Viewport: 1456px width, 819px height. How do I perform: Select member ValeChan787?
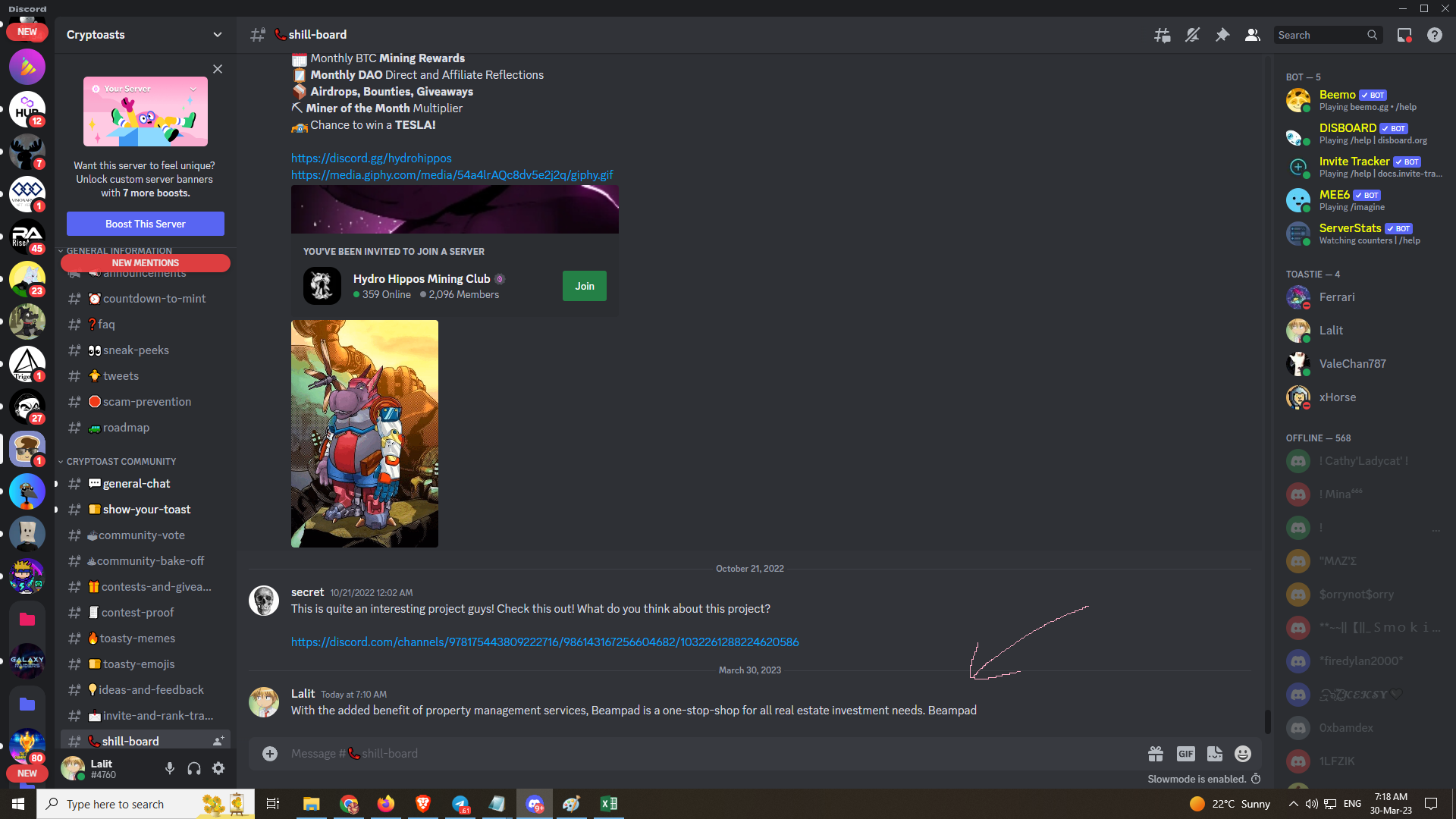point(1363,364)
